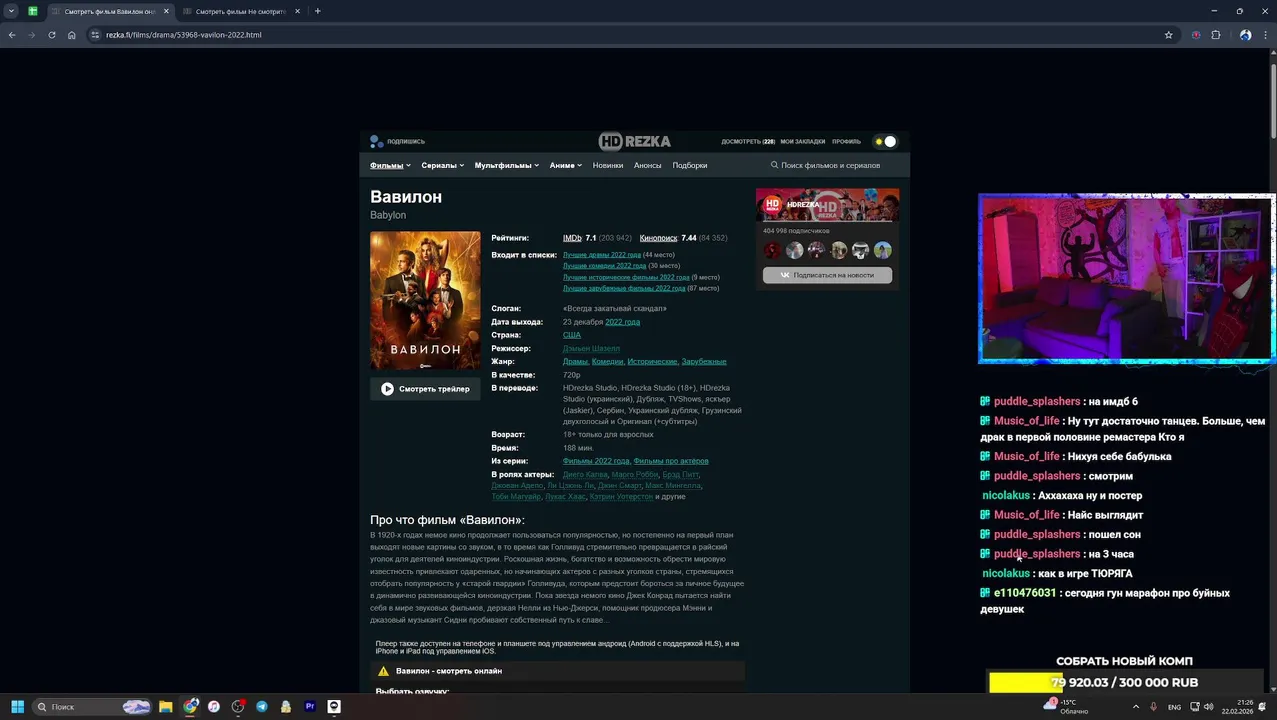Click Смотреть трейлер button
The width and height of the screenshot is (1277, 720).
pyautogui.click(x=425, y=389)
